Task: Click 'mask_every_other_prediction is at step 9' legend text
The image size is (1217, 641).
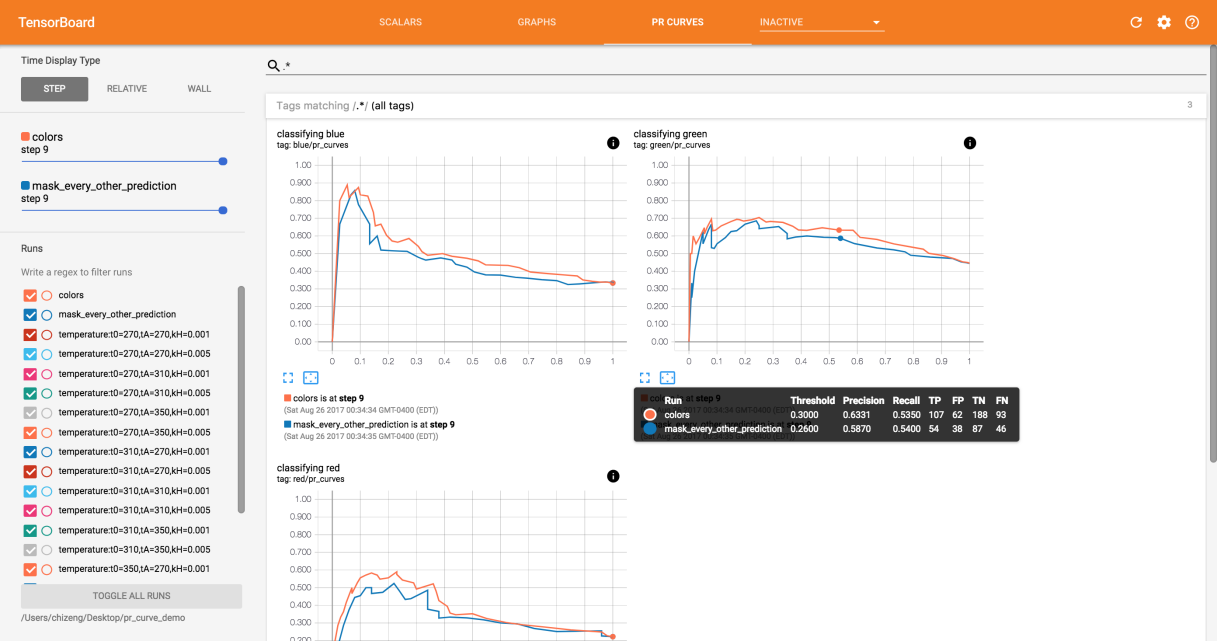Action: pos(374,424)
